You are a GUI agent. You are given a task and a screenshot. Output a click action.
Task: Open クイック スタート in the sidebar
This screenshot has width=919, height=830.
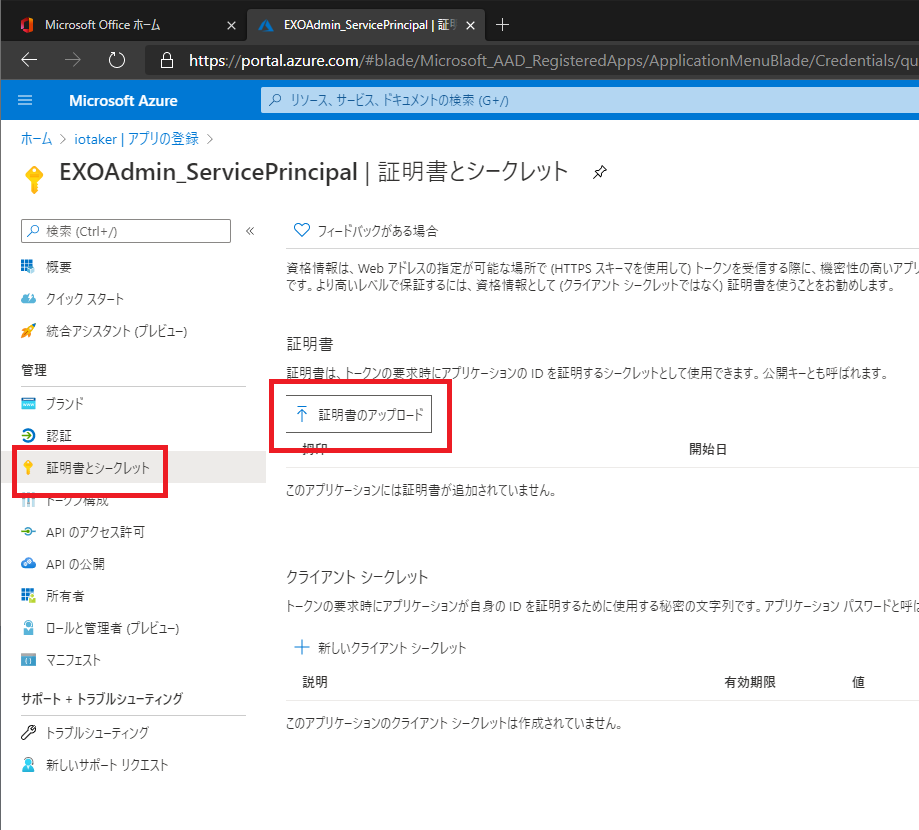[x=84, y=299]
